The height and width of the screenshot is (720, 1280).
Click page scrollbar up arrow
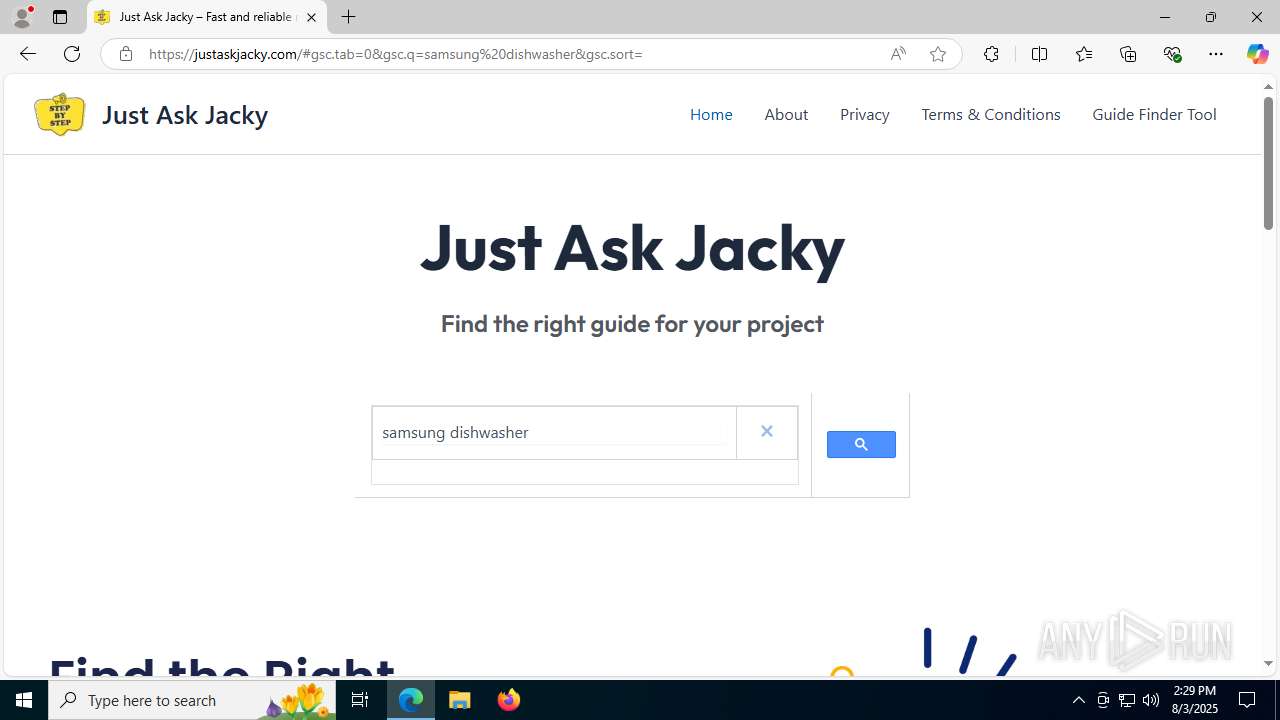[x=1268, y=86]
